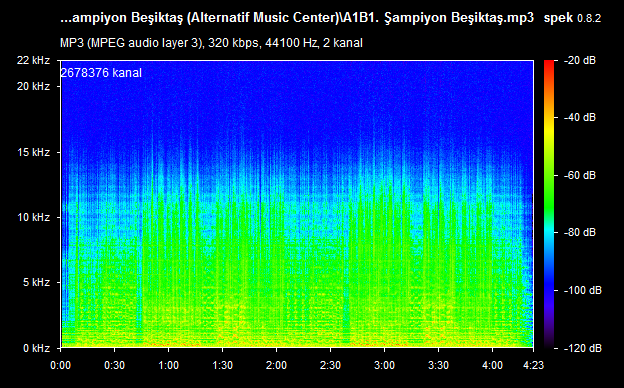This screenshot has height=388, width=624.
Task: Click the 4:00 time label
Action: pos(492,365)
